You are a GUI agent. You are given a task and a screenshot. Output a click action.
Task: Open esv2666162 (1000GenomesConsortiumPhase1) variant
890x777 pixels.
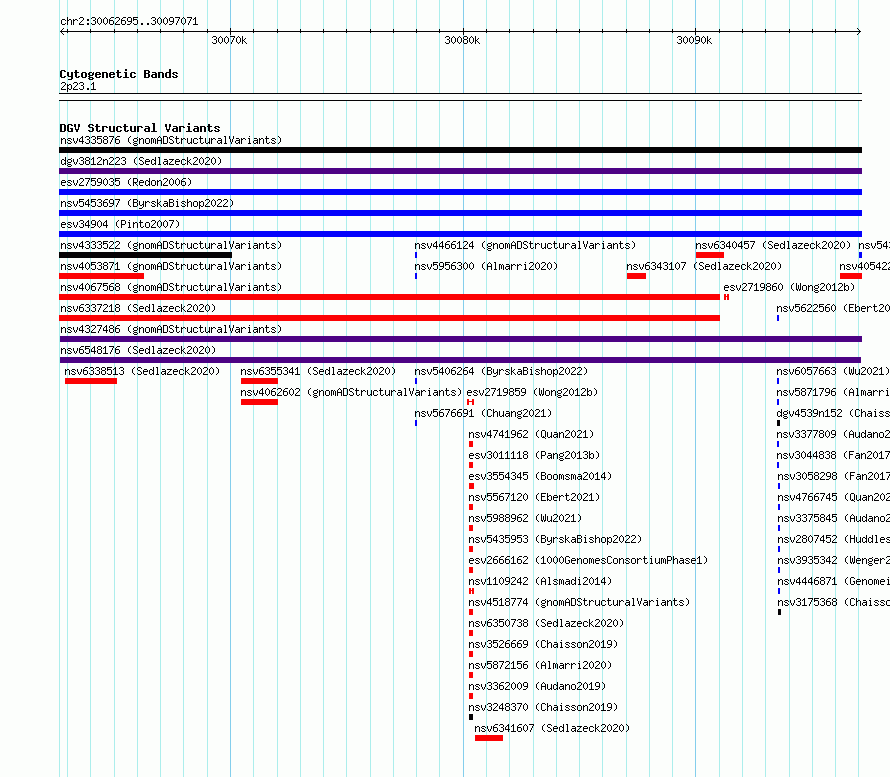[589, 560]
